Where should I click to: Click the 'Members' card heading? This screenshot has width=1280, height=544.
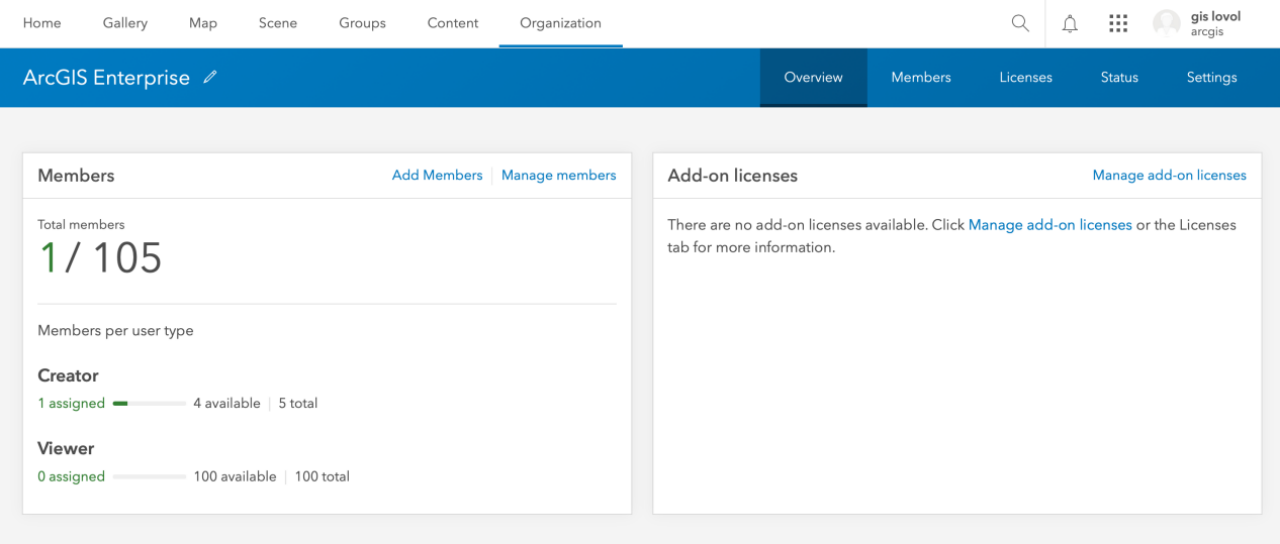coord(76,175)
